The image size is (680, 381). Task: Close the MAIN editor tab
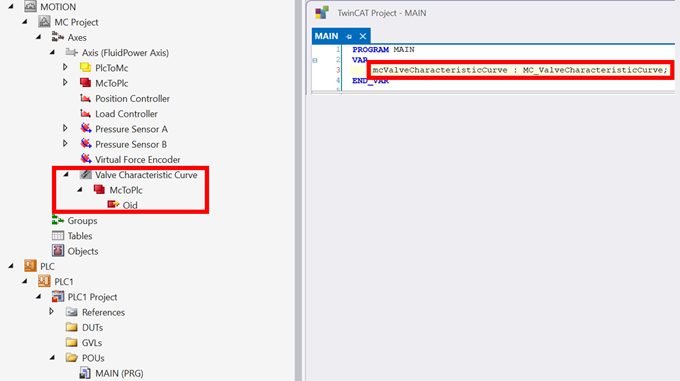(x=363, y=36)
